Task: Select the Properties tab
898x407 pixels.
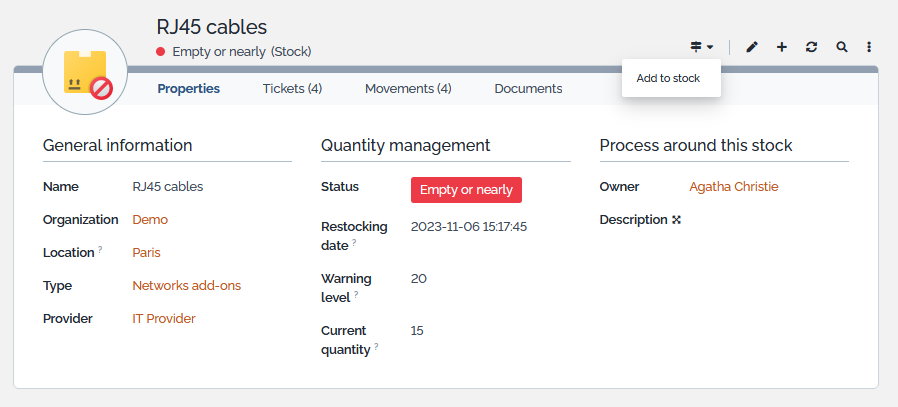Action: (x=188, y=89)
